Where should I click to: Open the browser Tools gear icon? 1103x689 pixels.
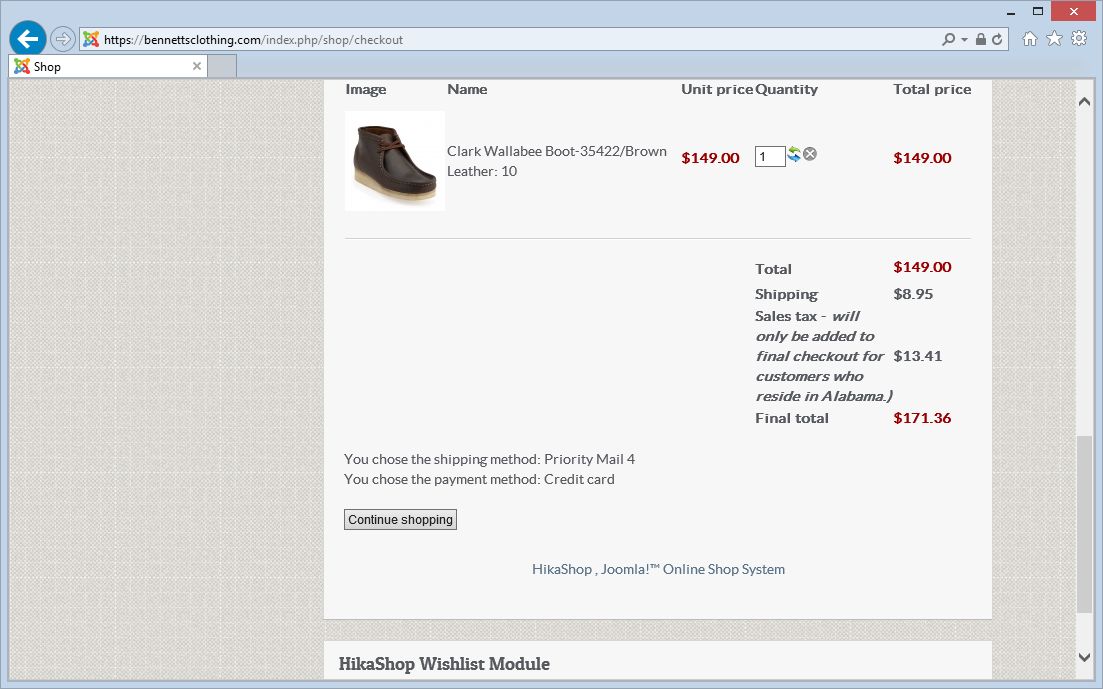point(1078,39)
